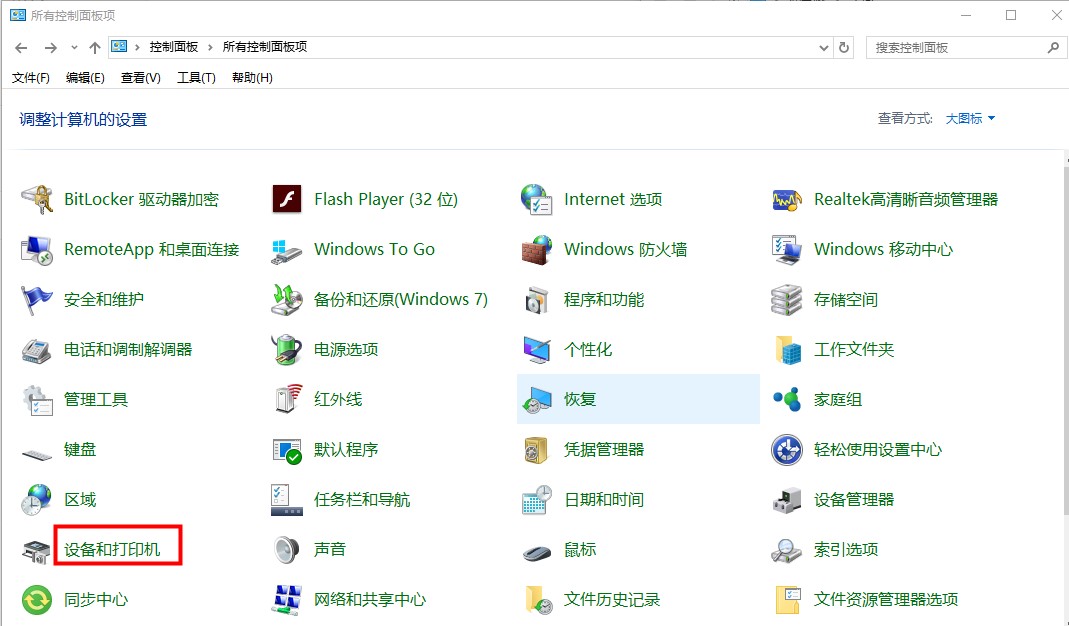This screenshot has height=626, width=1069.
Task: Open 存储空间 drives icon
Action: [787, 300]
